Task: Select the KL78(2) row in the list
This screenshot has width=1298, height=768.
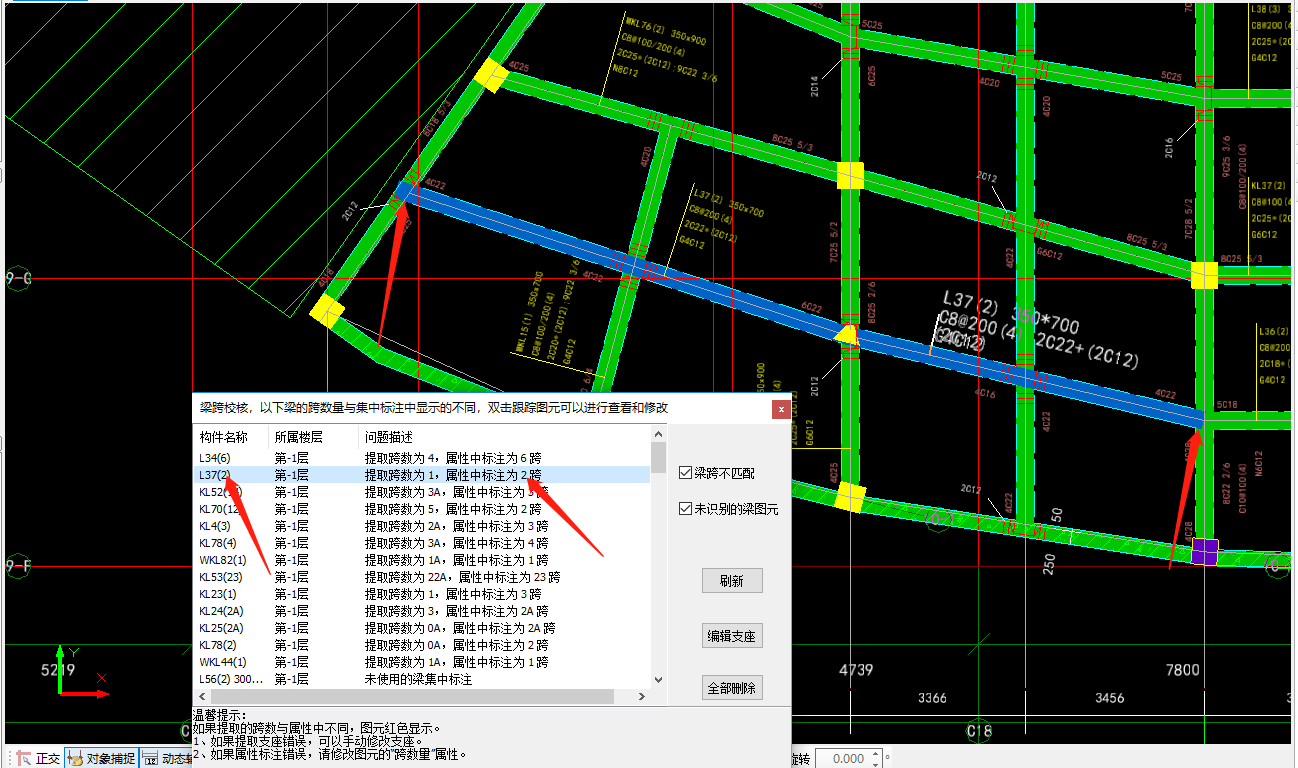Action: (x=421, y=645)
